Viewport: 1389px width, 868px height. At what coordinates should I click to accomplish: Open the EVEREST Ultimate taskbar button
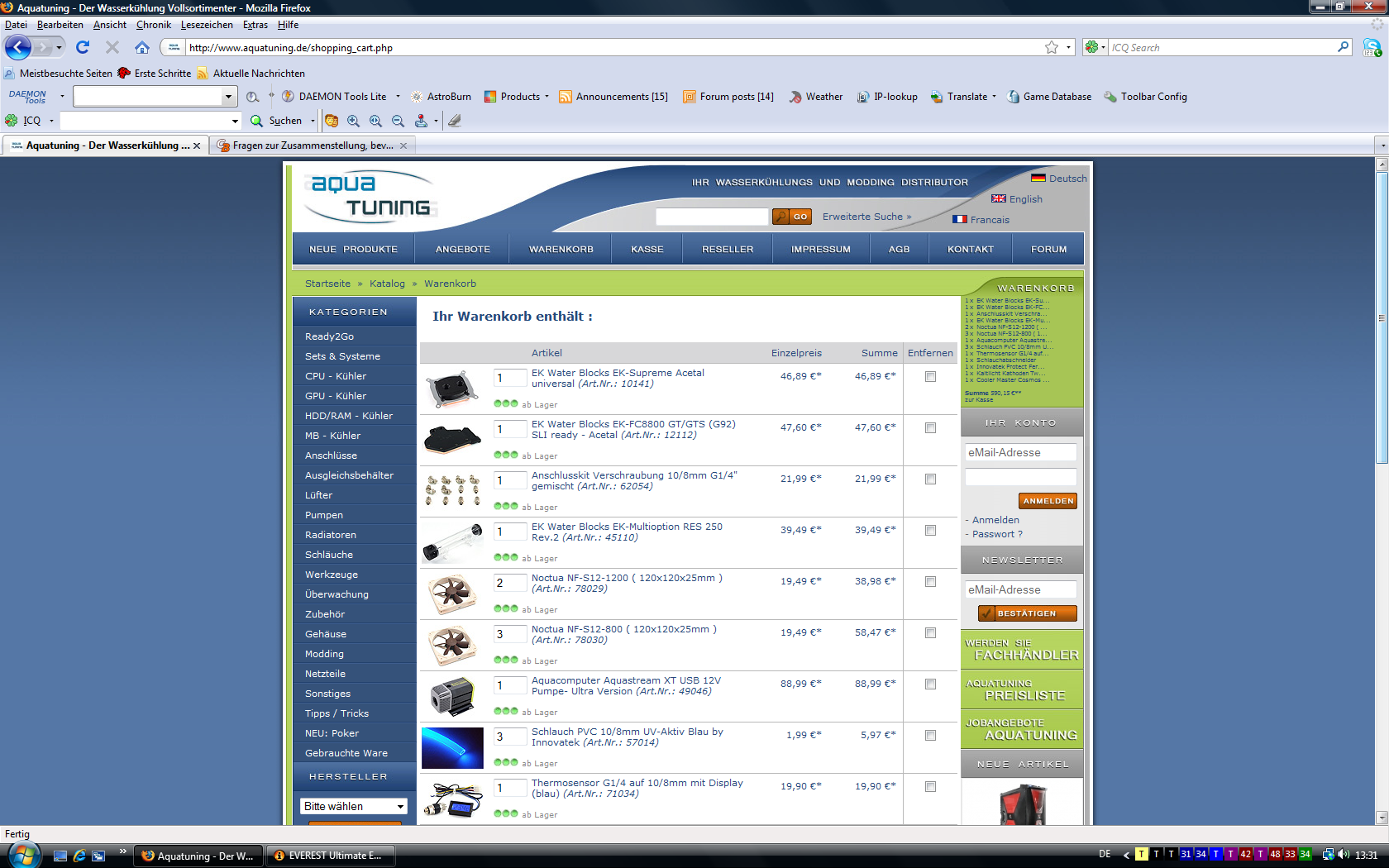[x=331, y=856]
